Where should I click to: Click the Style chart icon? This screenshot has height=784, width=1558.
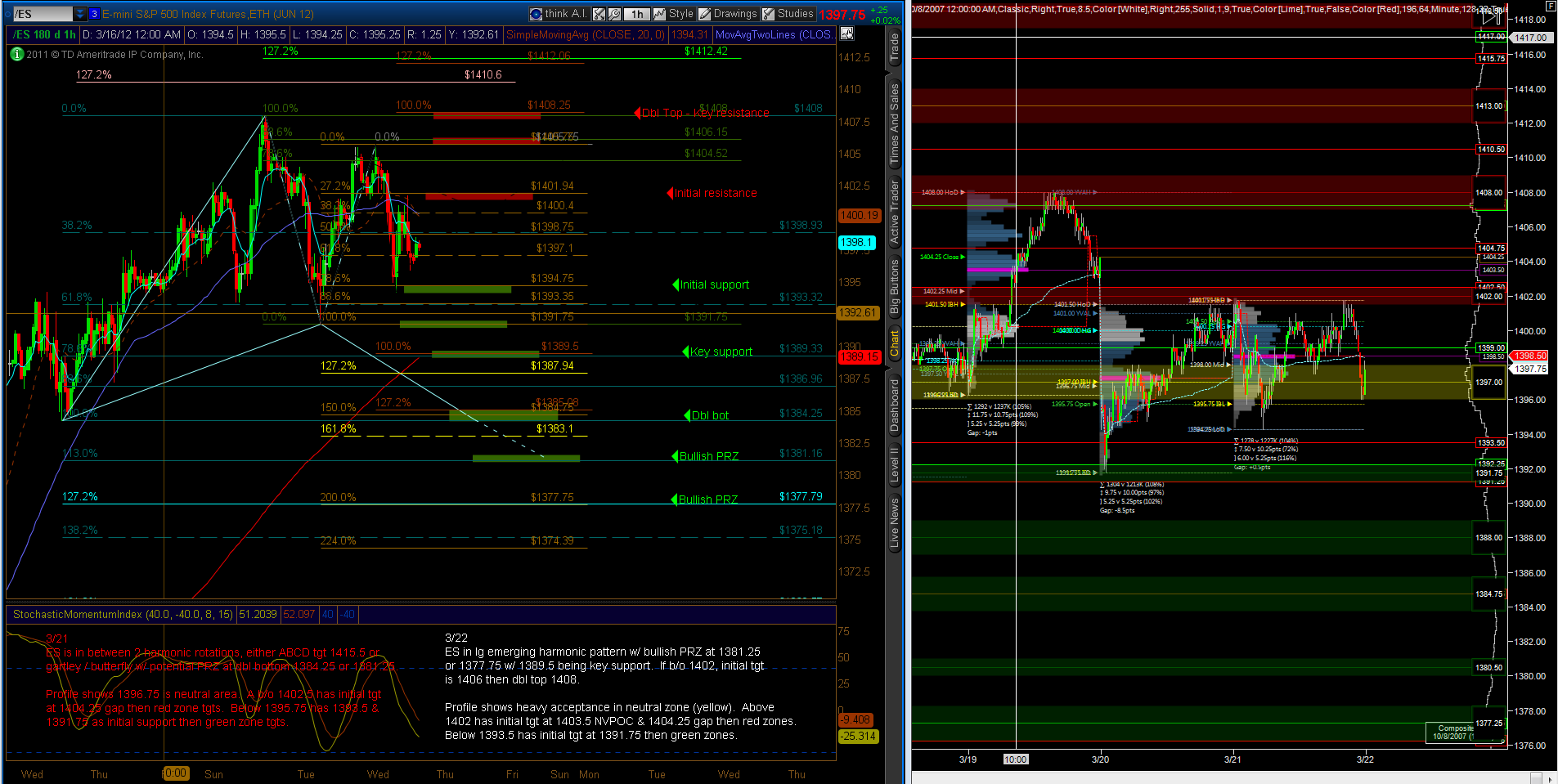(659, 14)
